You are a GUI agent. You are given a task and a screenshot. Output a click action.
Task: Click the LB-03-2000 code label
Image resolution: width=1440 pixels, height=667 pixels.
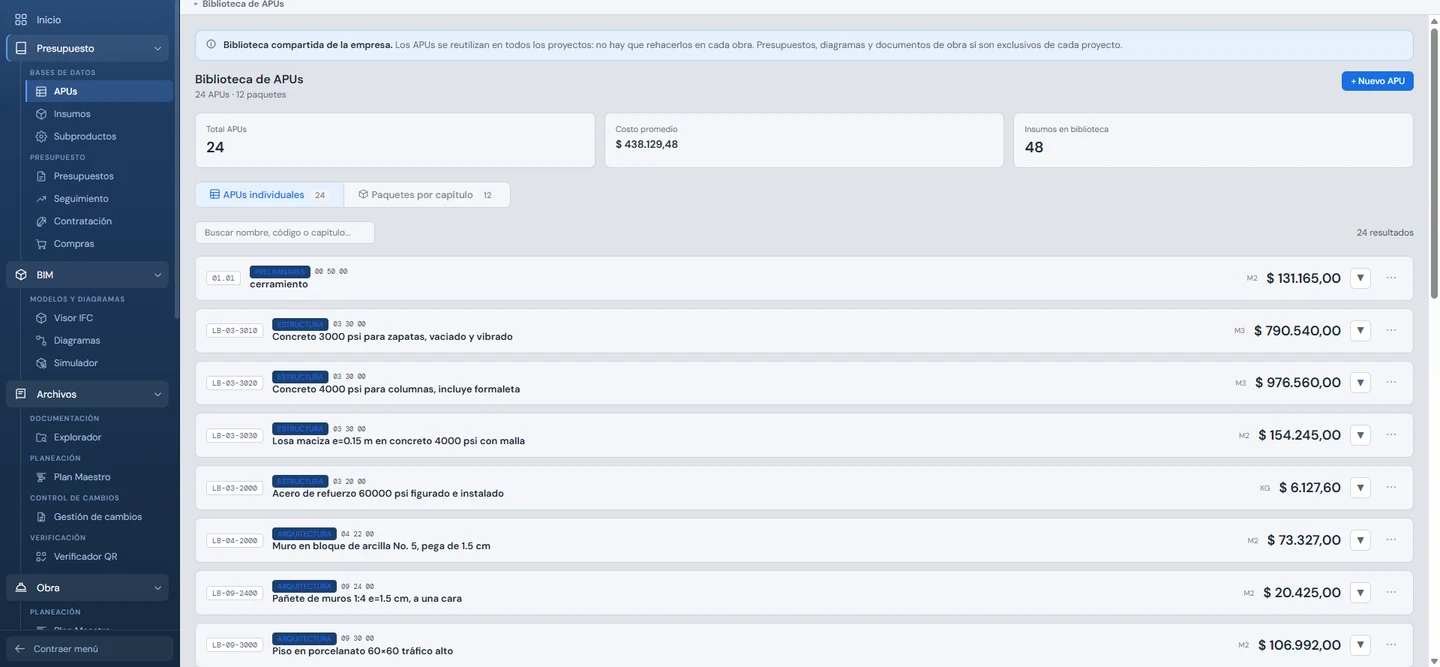point(235,488)
